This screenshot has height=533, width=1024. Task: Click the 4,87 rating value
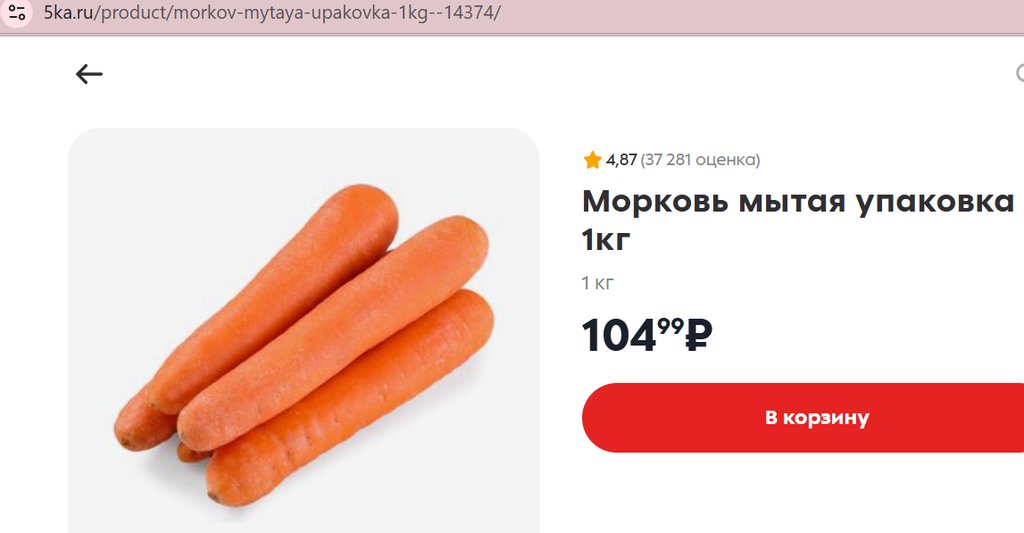(621, 160)
